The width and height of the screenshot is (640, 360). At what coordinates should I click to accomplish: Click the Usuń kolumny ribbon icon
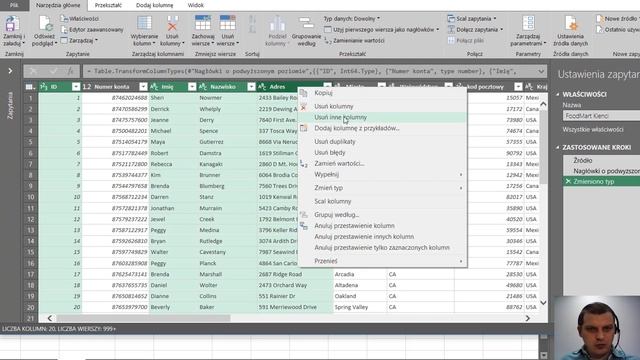click(x=172, y=24)
